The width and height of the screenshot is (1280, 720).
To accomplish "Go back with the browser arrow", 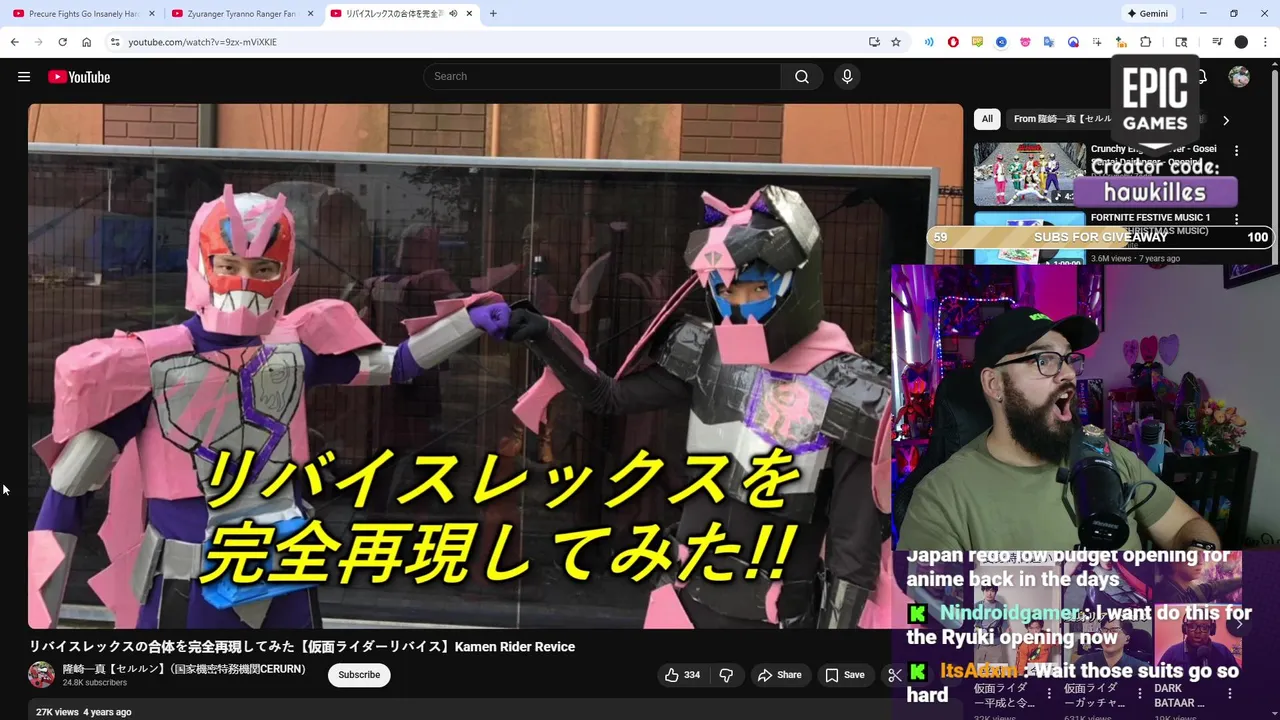I will (x=14, y=42).
